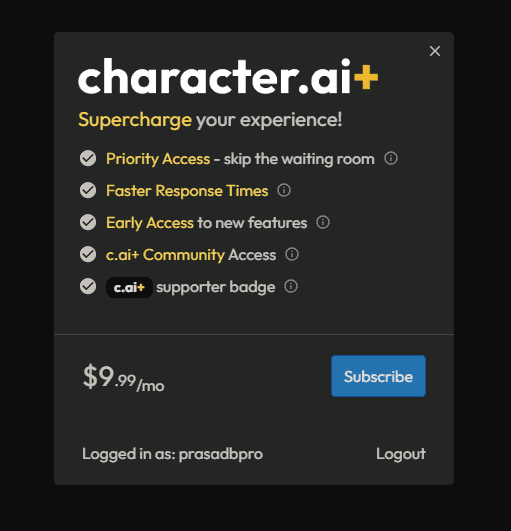Close the character.ai+ subscription dialog
This screenshot has height=531, width=511.
(x=435, y=51)
